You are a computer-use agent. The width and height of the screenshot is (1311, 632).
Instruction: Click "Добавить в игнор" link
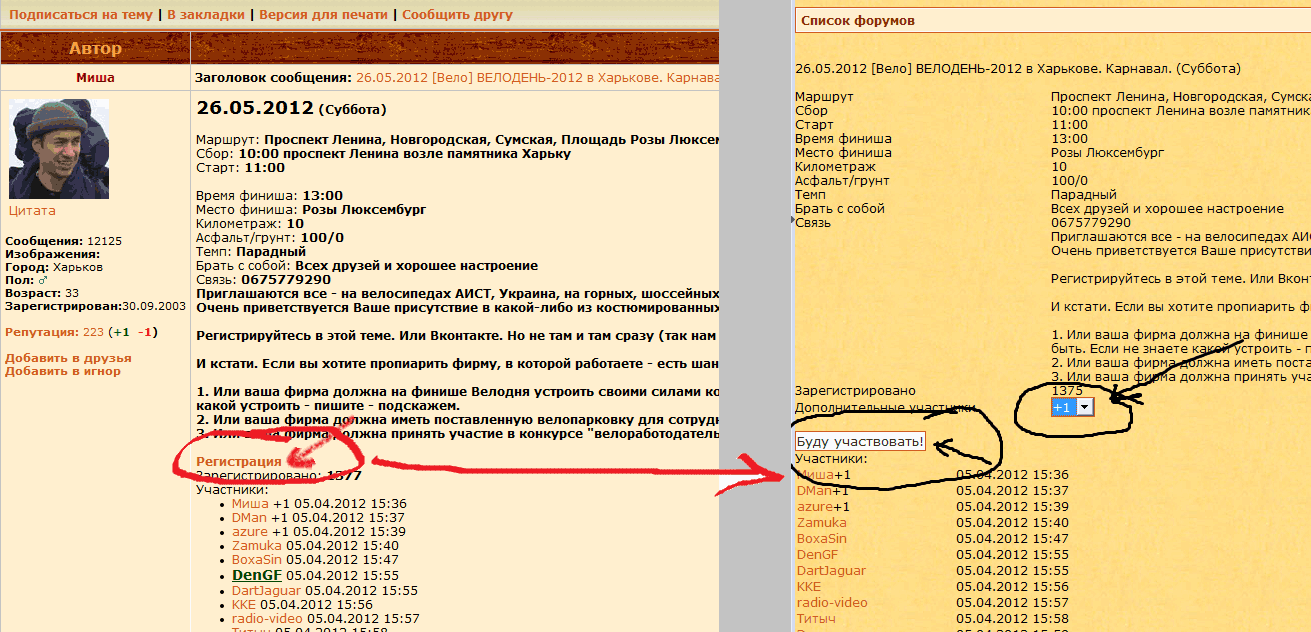(x=63, y=371)
